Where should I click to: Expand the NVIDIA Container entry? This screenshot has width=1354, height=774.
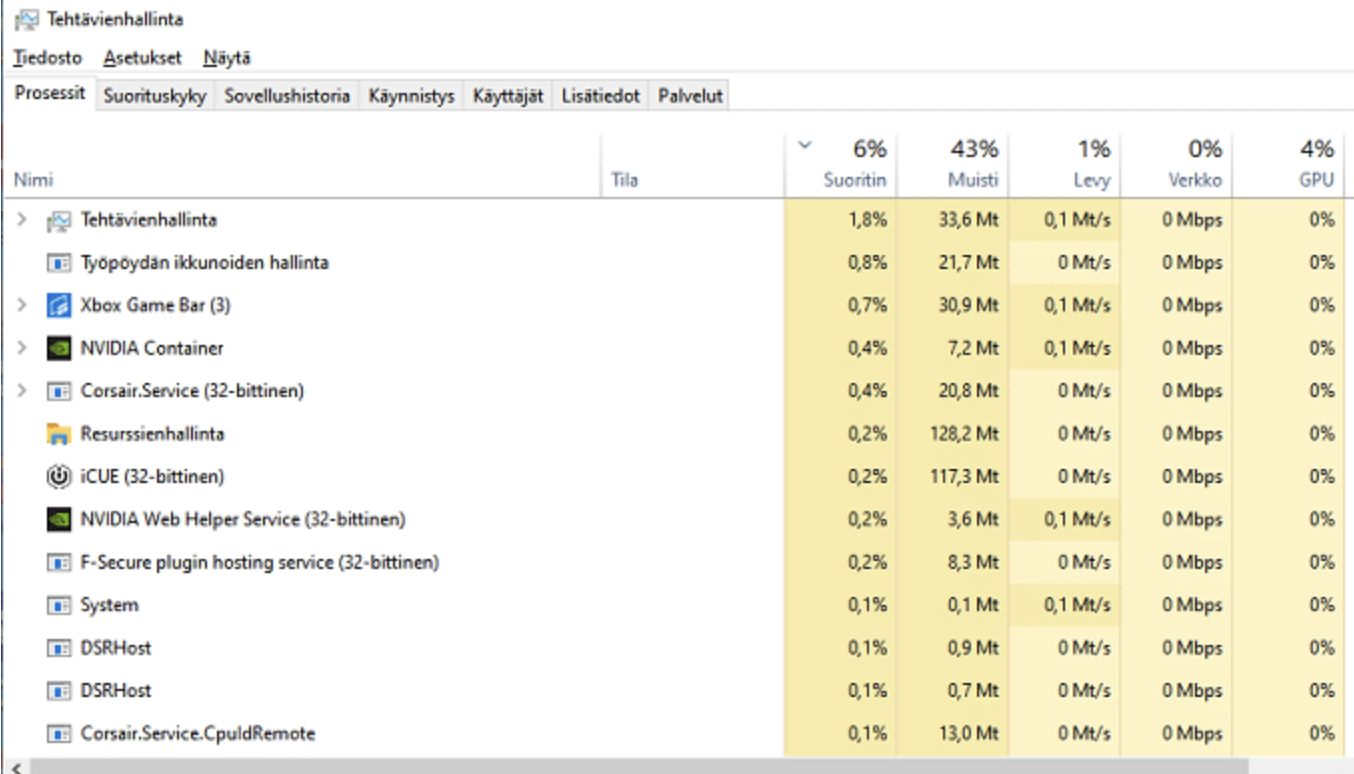20,348
